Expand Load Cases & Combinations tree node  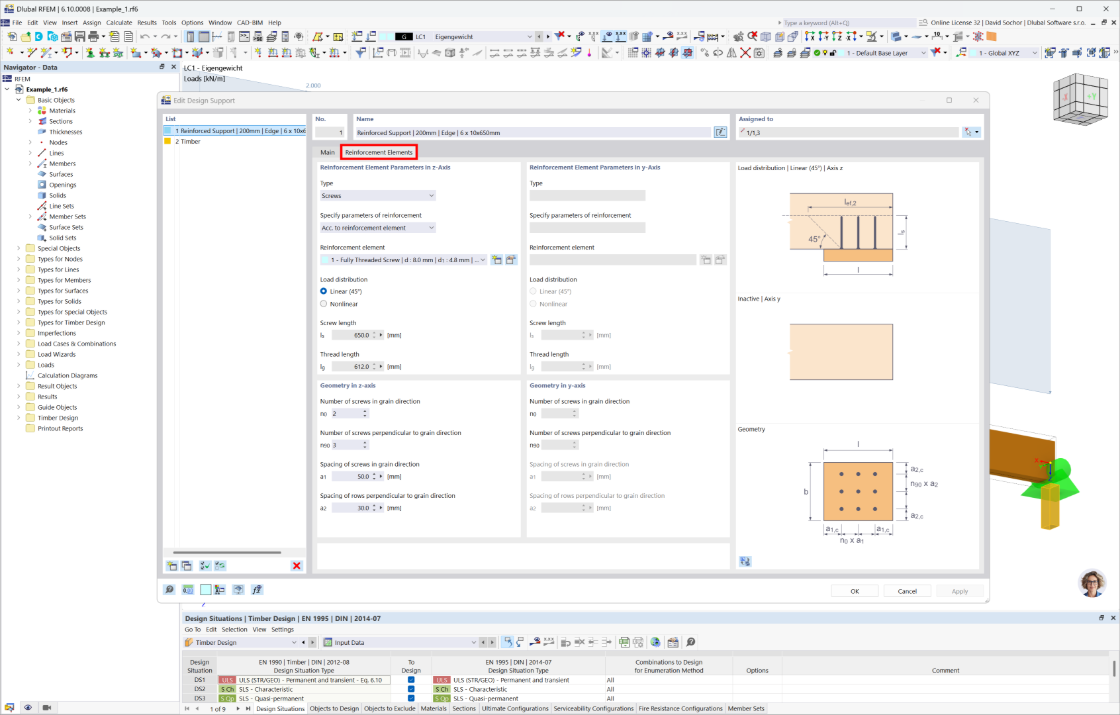[19, 344]
